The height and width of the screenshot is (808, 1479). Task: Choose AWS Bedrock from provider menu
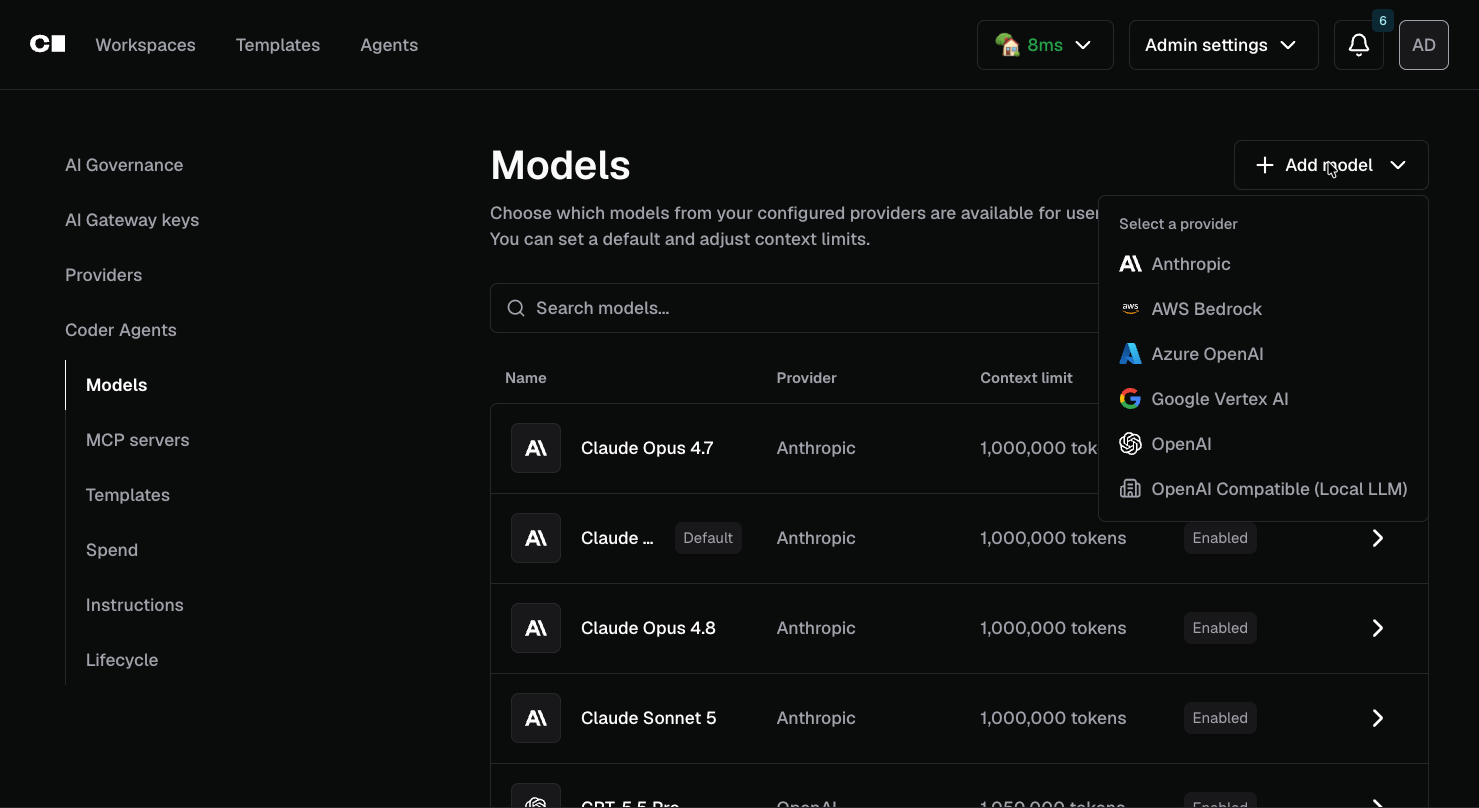click(1263, 309)
